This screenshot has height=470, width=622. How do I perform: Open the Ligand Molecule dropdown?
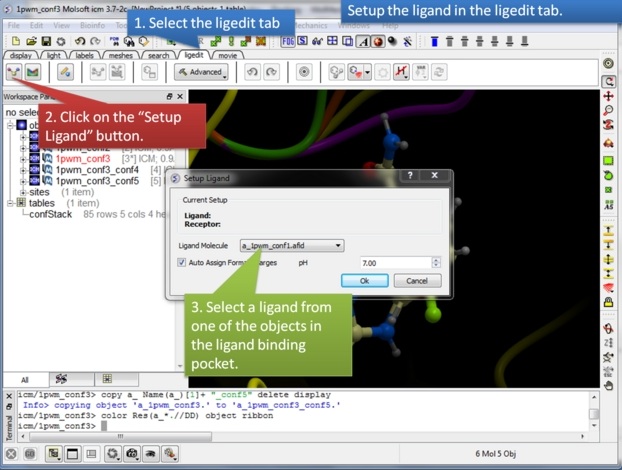pos(291,245)
